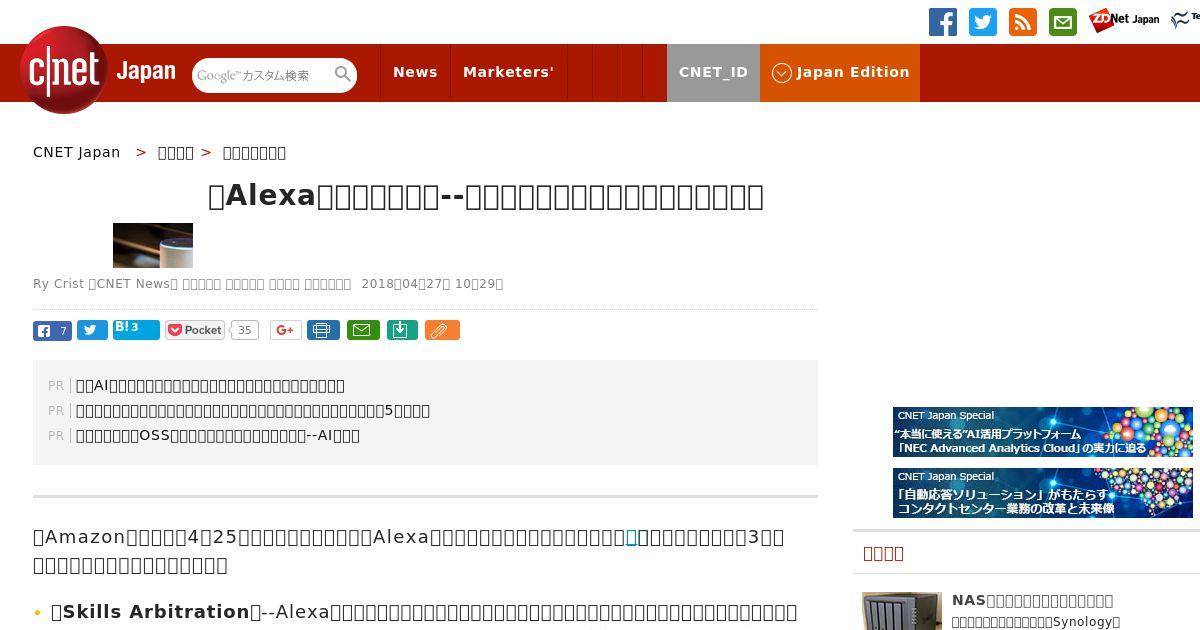Click the author byline Ry Crist
The width and height of the screenshot is (1200, 630).
tap(58, 284)
